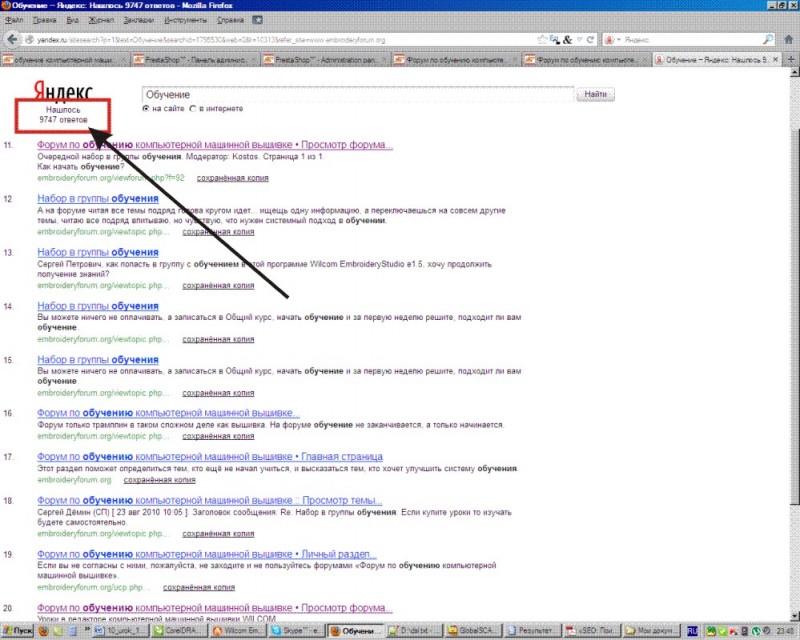This screenshot has height=640, width=800.
Task: Go to the Firefox home page icon
Action: click(788, 39)
